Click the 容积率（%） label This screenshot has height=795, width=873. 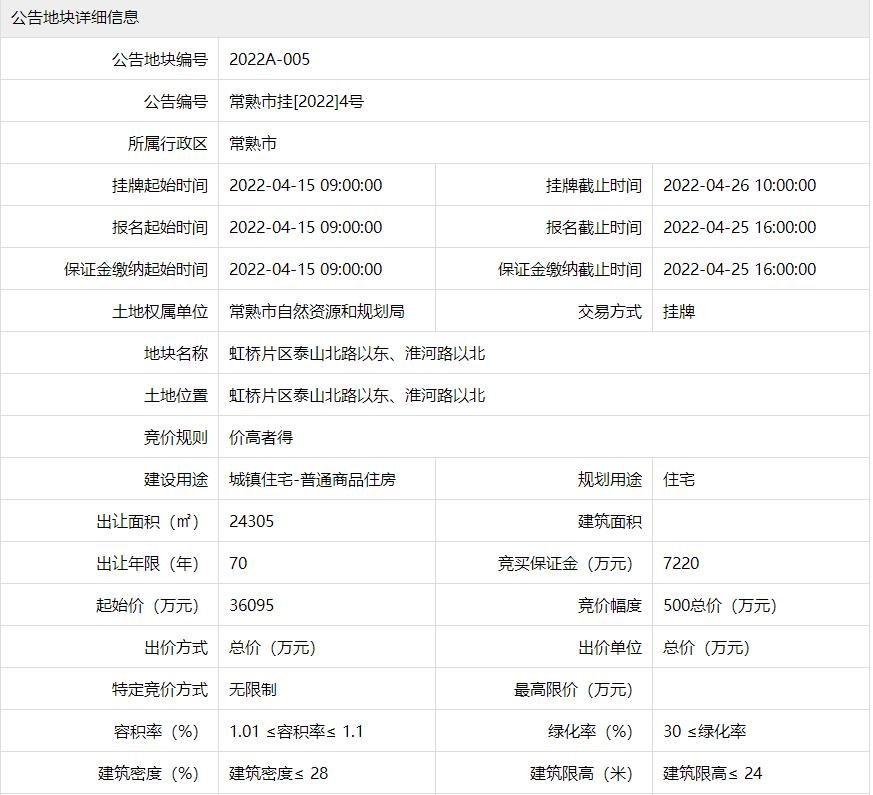pyautogui.click(x=156, y=732)
